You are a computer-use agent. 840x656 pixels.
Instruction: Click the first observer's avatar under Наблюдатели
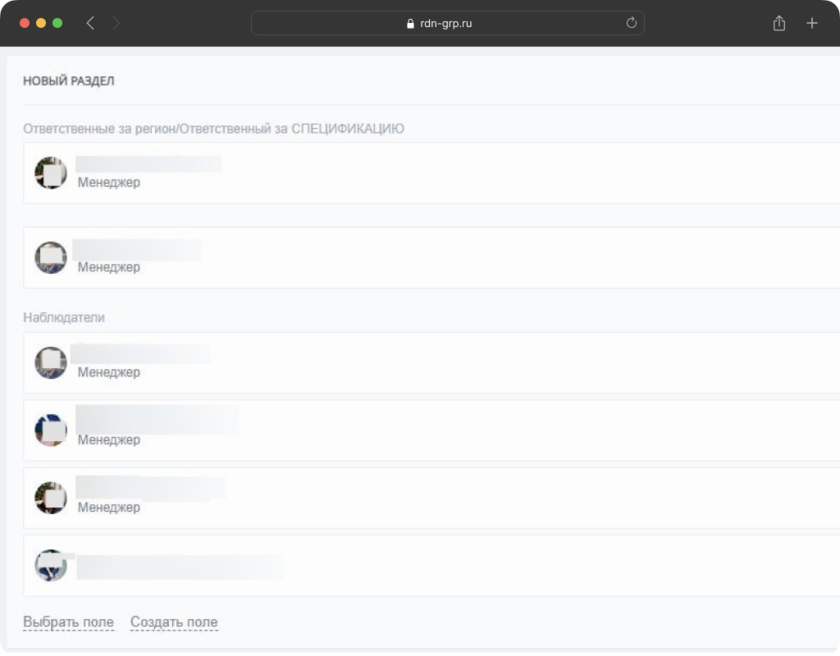pos(51,362)
